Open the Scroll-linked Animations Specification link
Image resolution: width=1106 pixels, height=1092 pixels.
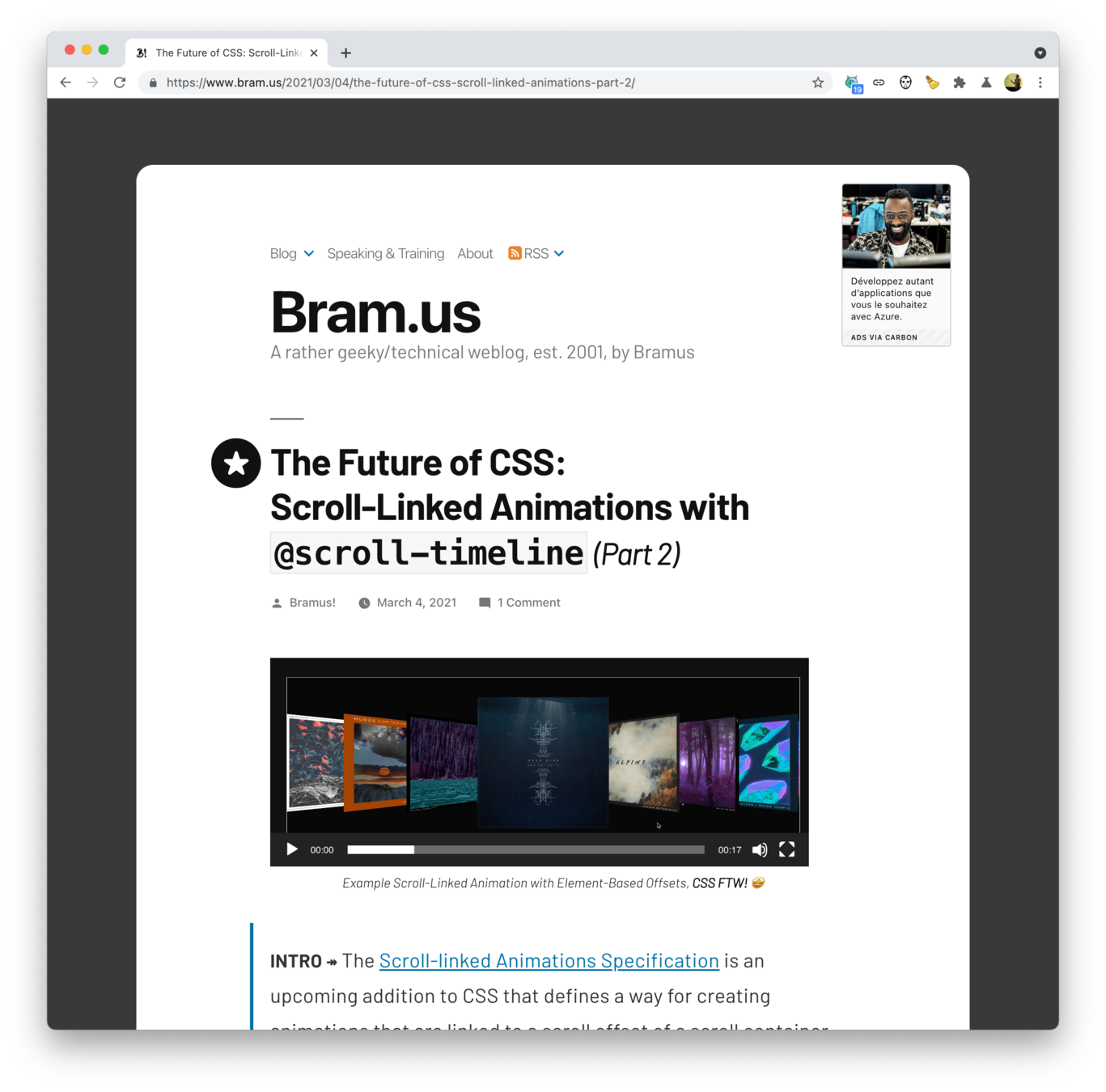[x=549, y=961]
